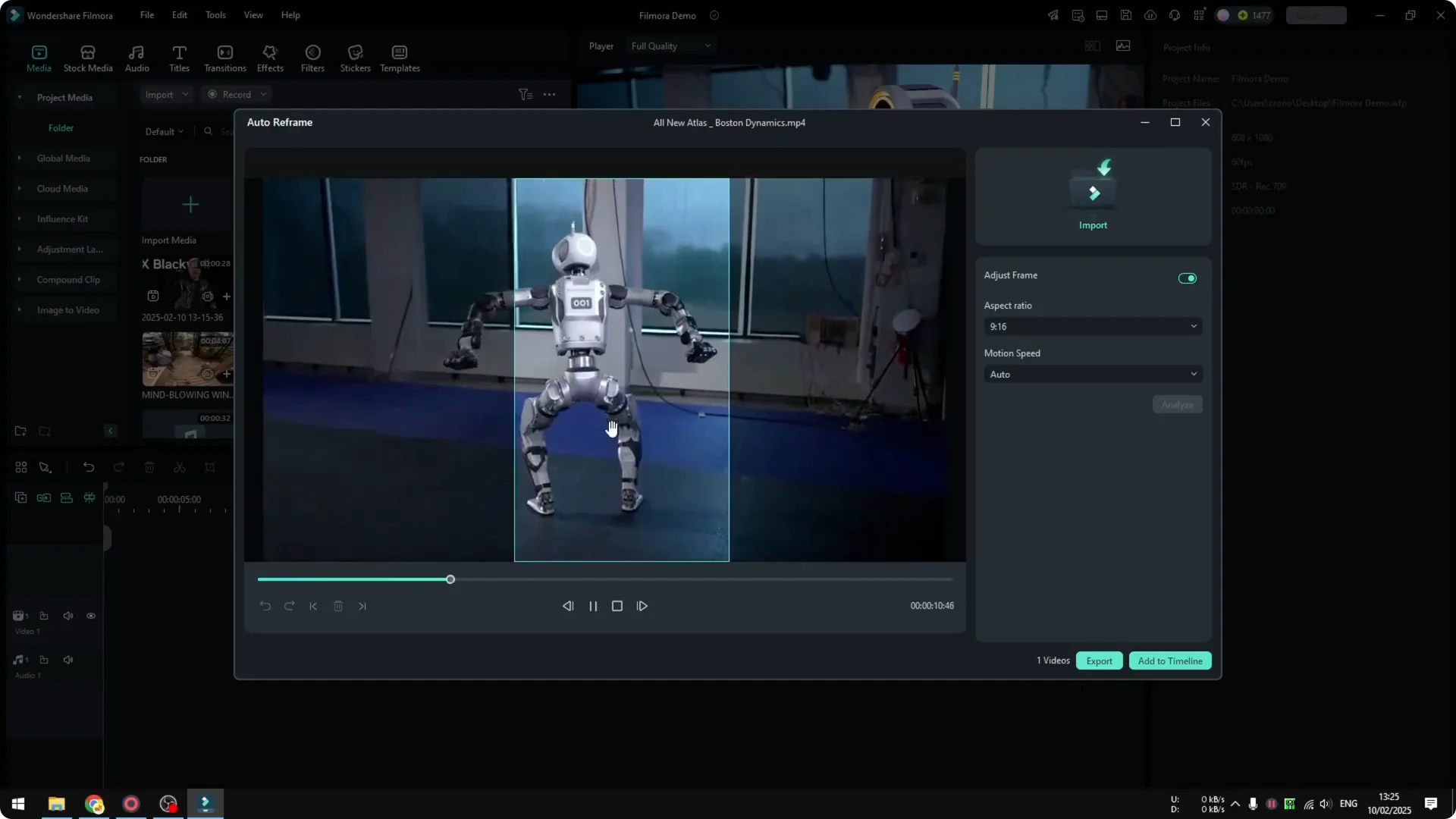Expand the Image to Video tree item

coord(20,310)
